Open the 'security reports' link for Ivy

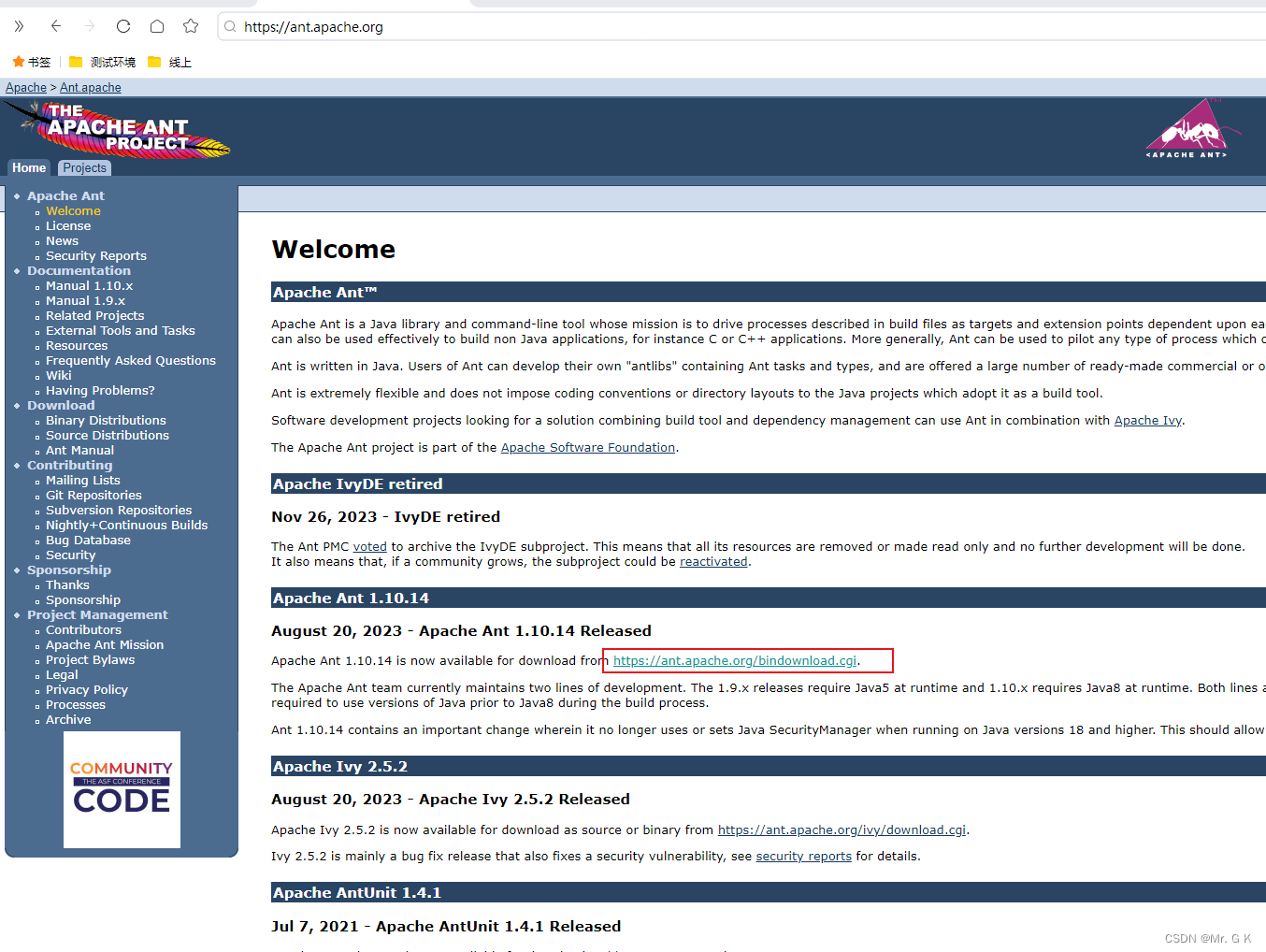[x=804, y=857]
